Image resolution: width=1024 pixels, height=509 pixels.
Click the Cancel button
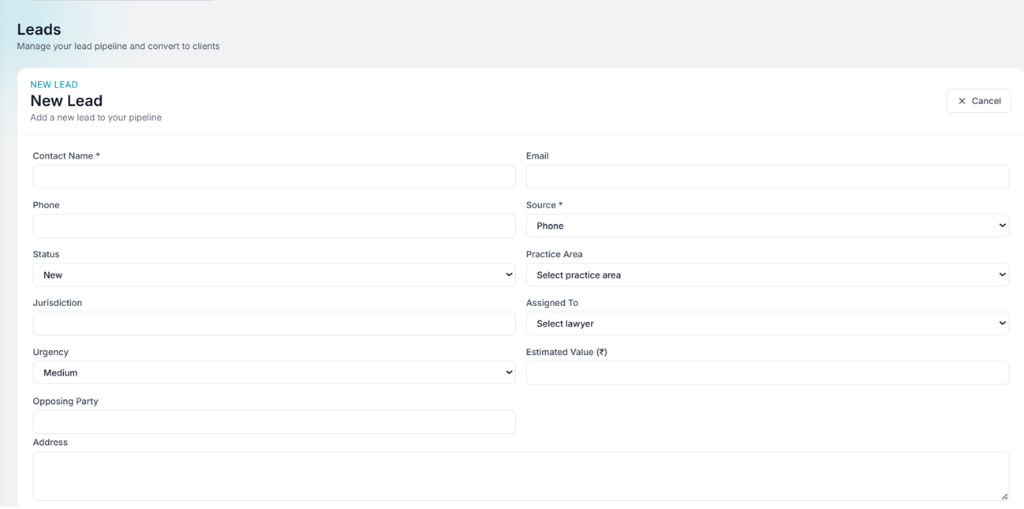pos(978,101)
